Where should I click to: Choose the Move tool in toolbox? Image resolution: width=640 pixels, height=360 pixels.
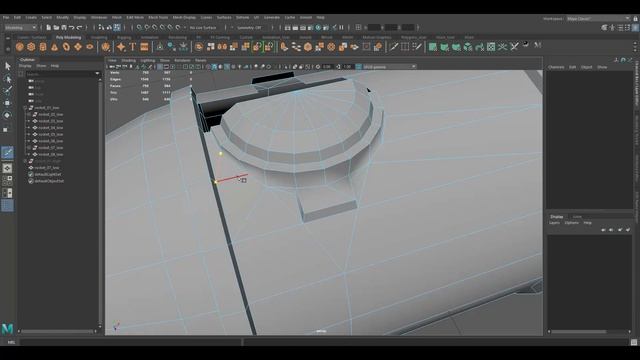tap(7, 103)
